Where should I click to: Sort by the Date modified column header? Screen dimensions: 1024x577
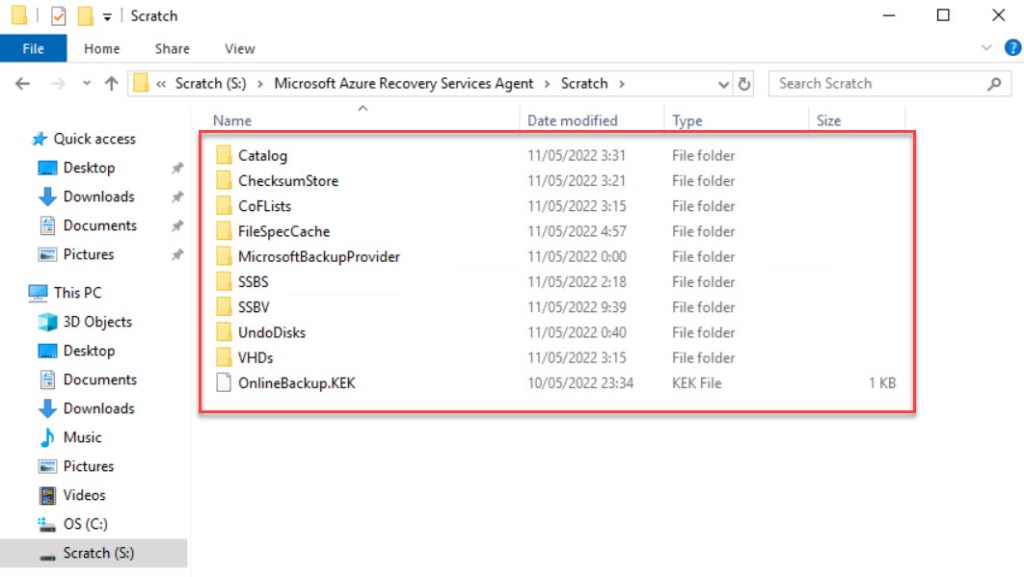pos(572,121)
